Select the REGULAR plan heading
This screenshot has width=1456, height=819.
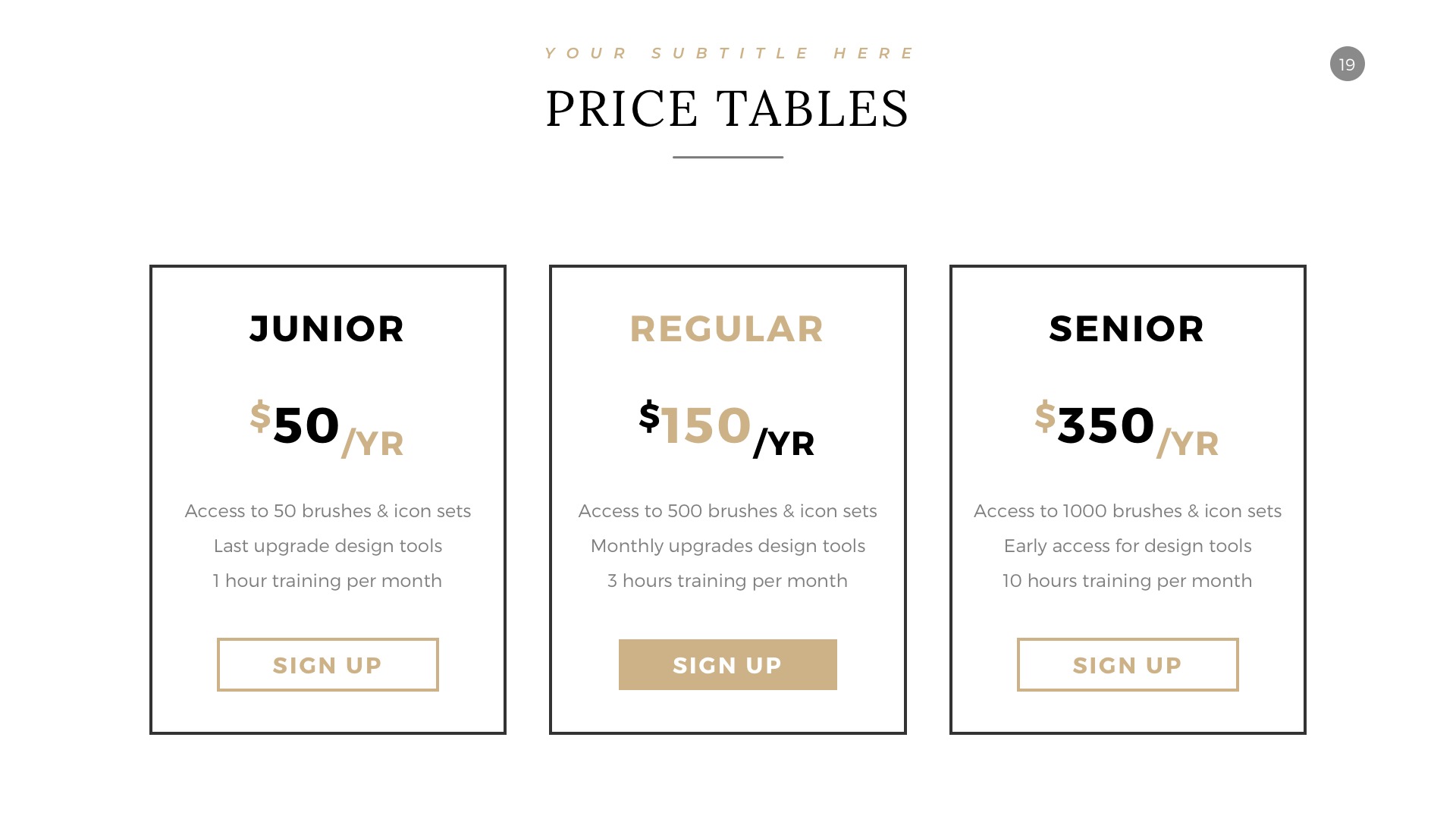[726, 329]
